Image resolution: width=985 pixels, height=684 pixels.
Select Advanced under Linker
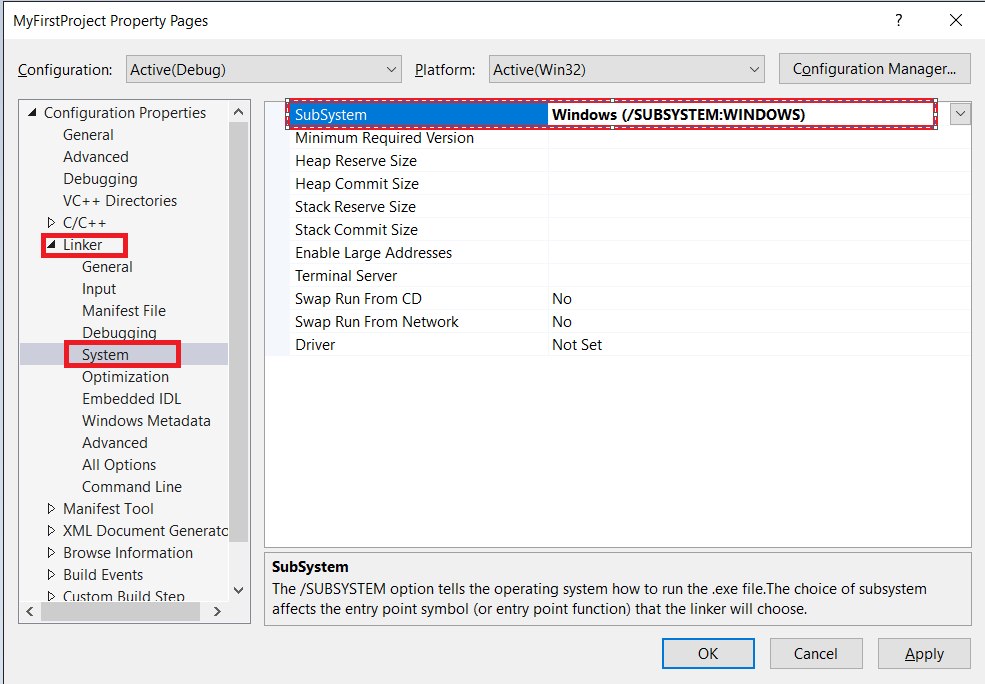pyautogui.click(x=114, y=443)
